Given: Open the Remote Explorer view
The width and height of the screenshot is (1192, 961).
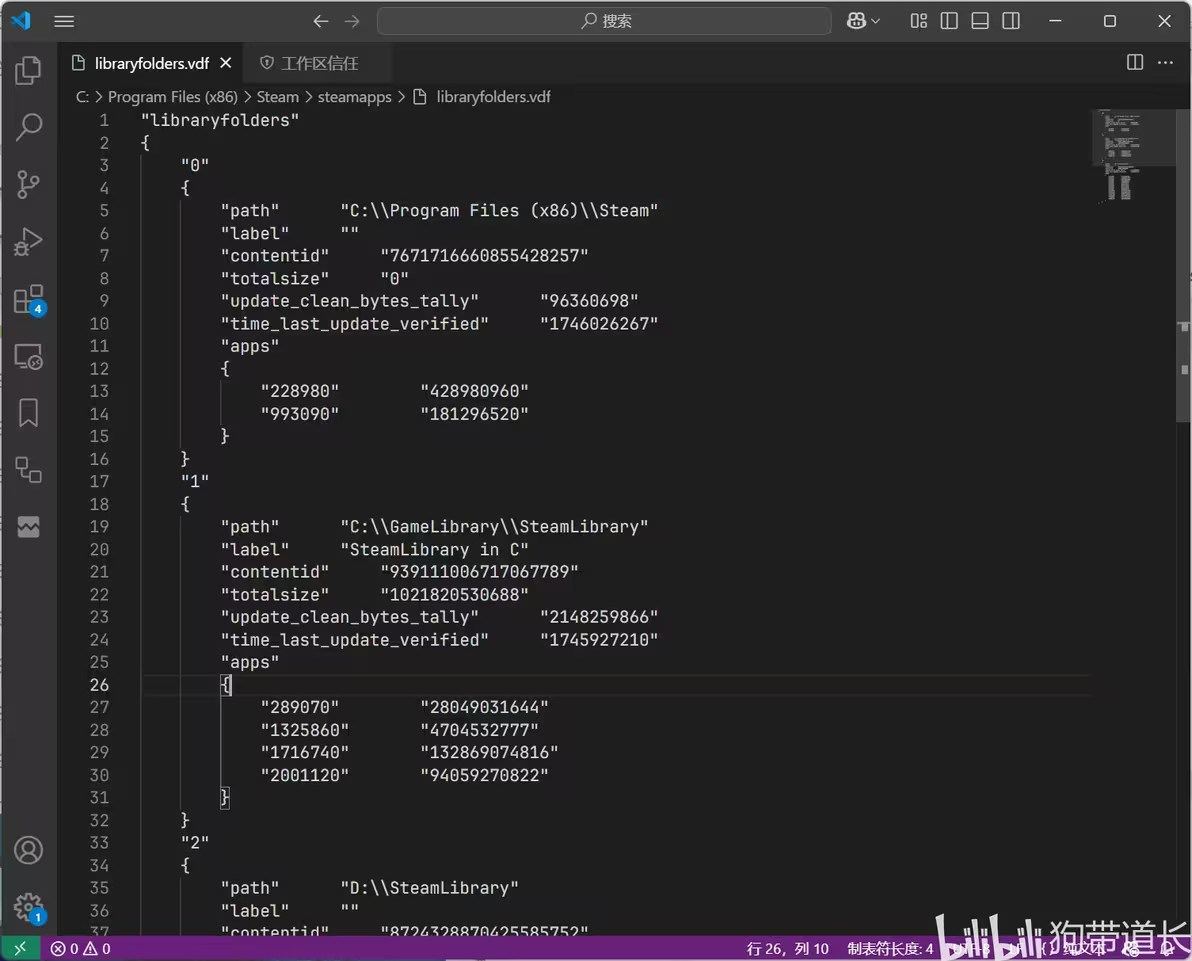Looking at the screenshot, I should tap(29, 356).
